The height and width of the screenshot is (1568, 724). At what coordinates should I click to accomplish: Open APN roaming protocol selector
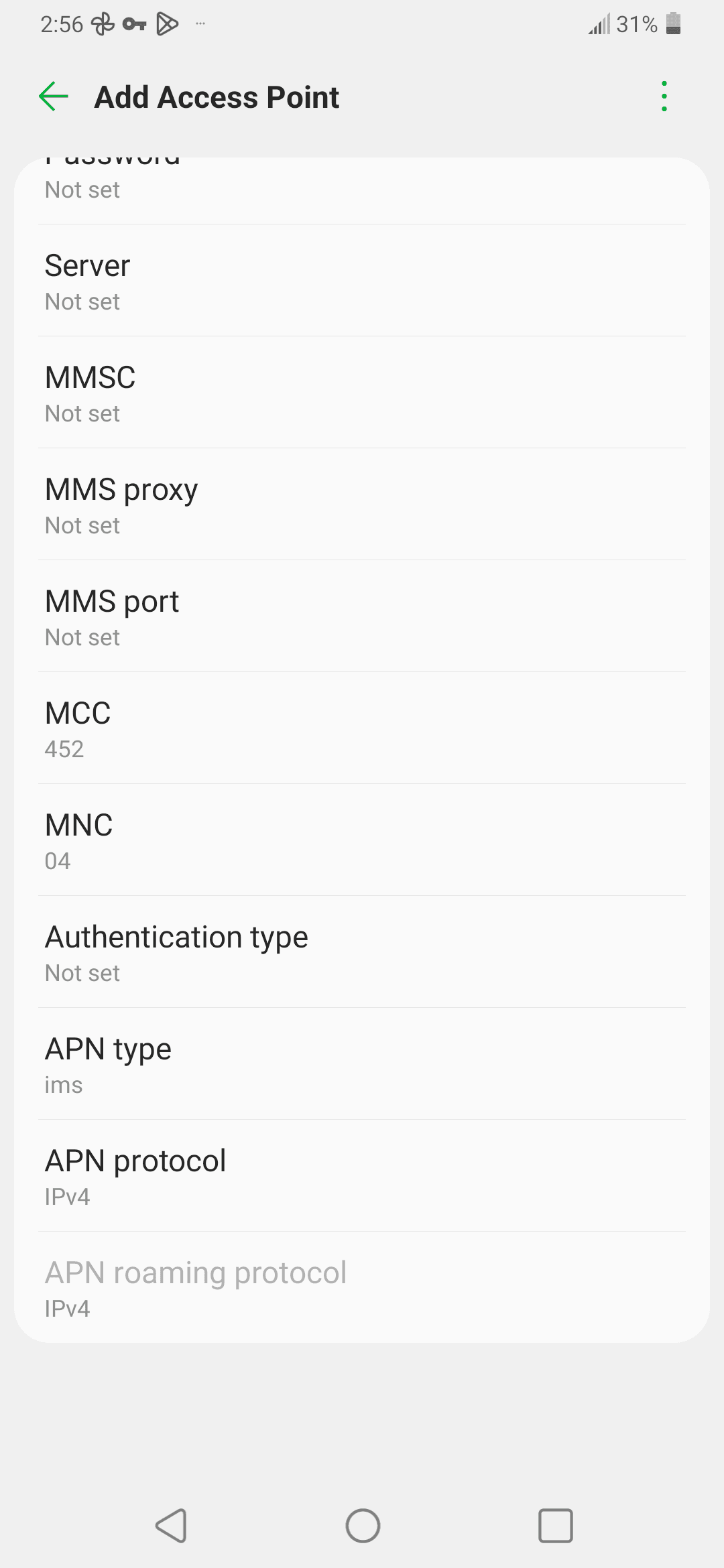point(362,1289)
